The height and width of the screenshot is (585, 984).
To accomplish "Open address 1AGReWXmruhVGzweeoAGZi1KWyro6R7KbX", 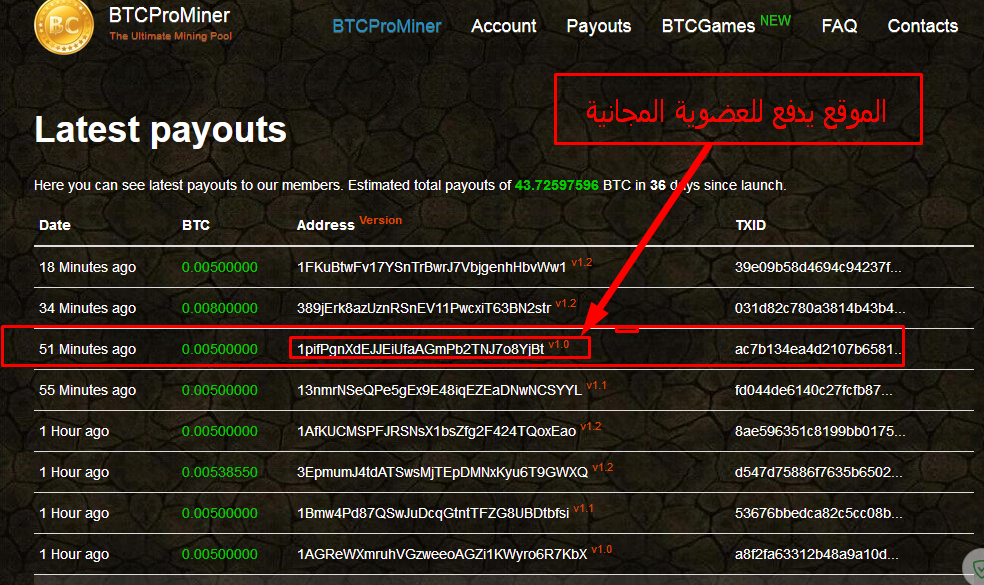I will 442,554.
